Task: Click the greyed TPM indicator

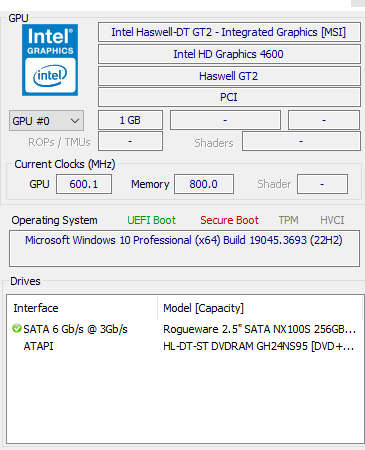Action: (x=288, y=220)
